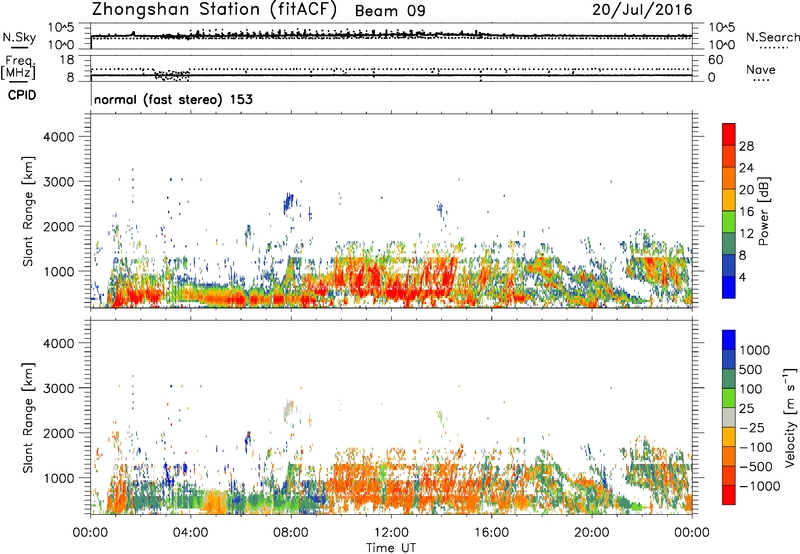Click the 'Slant Range [km]' label of power panel
This screenshot has width=800, height=554.
click(28, 212)
